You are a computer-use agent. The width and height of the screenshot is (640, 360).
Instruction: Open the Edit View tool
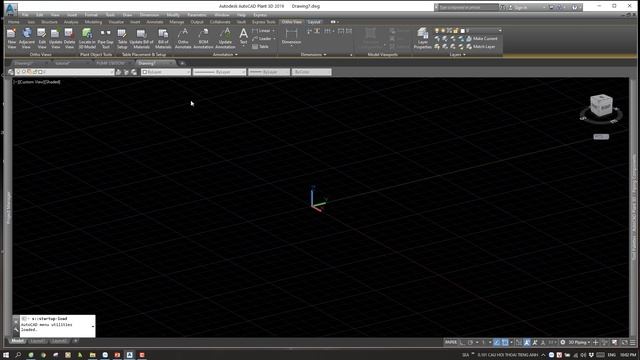coord(42,38)
